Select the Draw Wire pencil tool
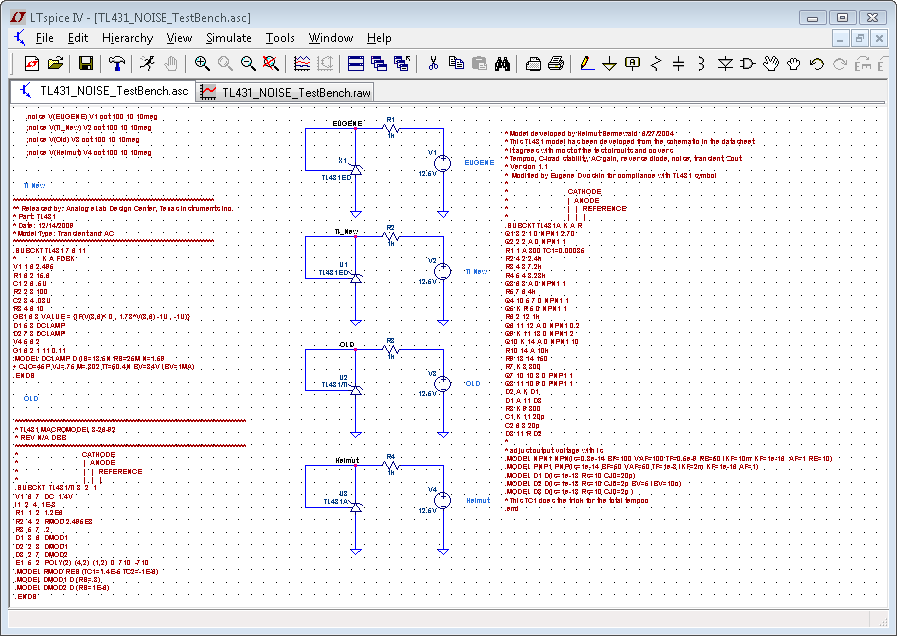The image size is (897, 636). coord(586,63)
